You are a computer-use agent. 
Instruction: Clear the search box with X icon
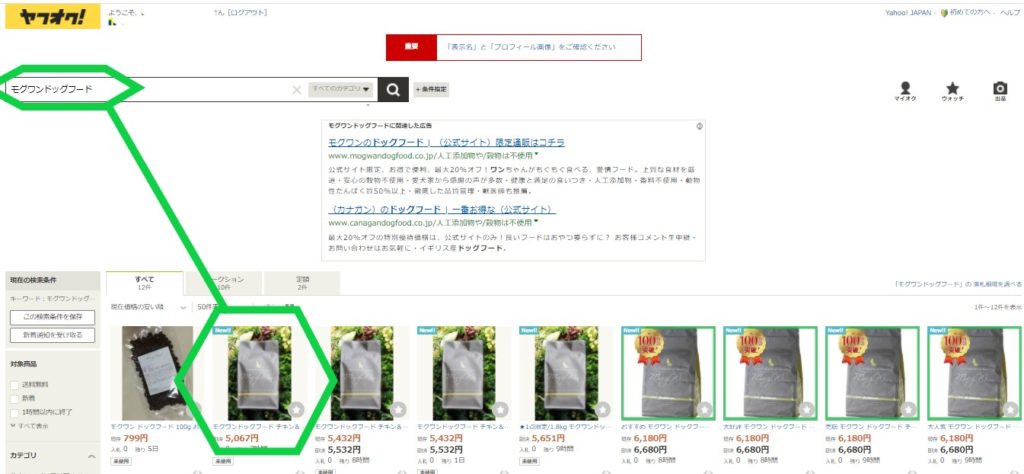point(296,90)
